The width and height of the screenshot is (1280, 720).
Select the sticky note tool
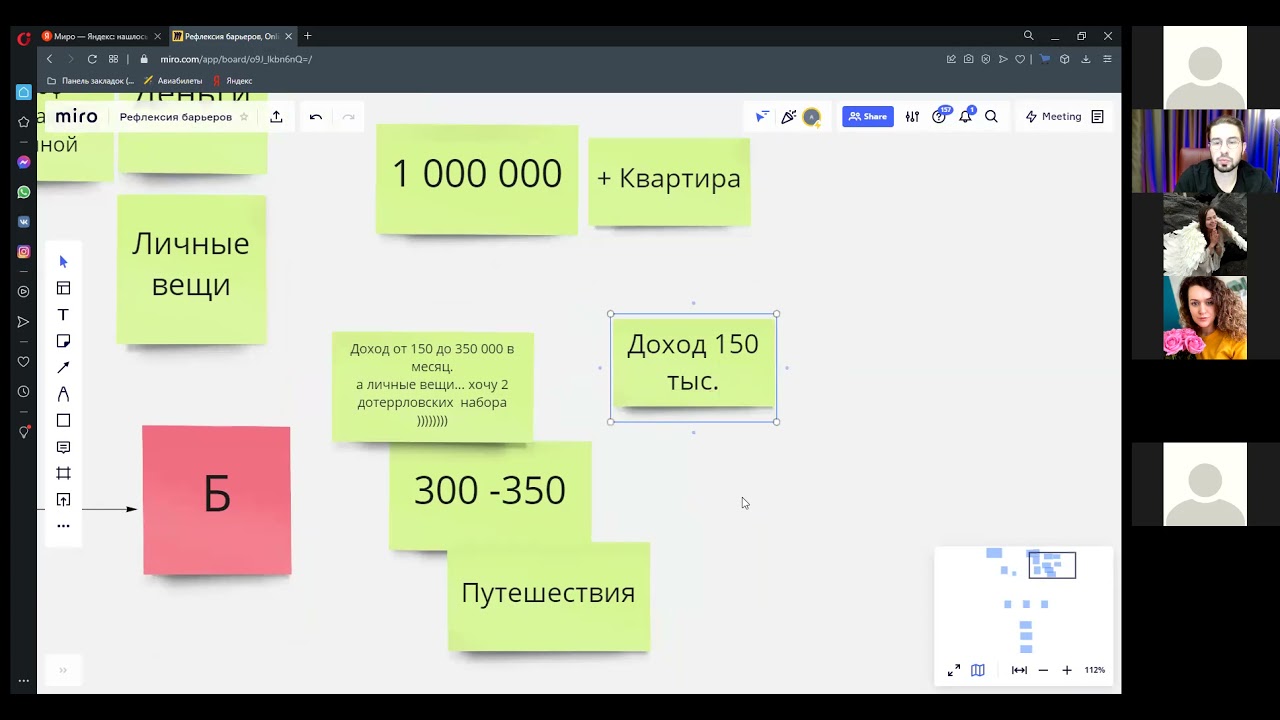click(63, 341)
